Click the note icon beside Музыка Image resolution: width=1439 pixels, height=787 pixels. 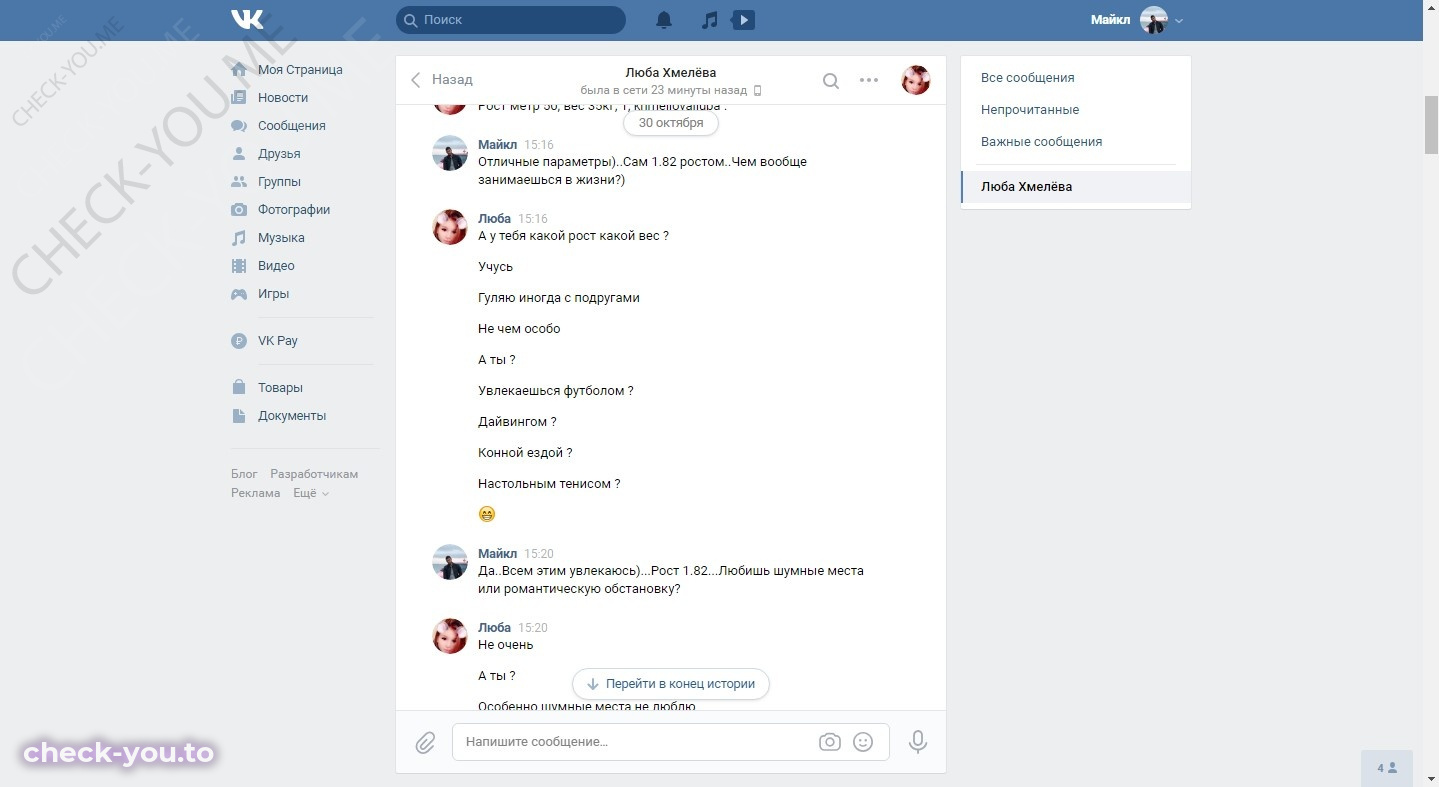click(239, 238)
